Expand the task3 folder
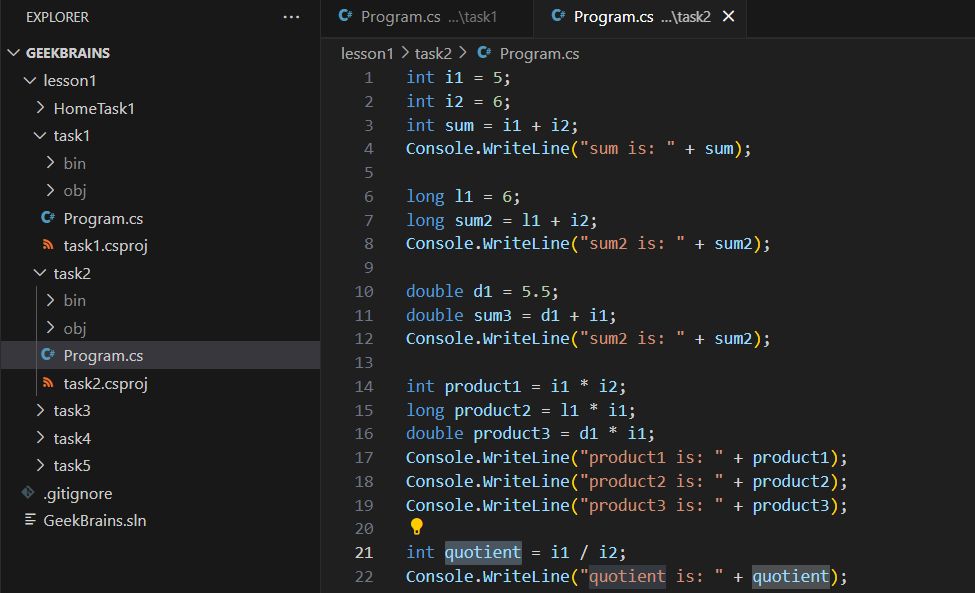Screen dimensions: 975x593 [40, 410]
